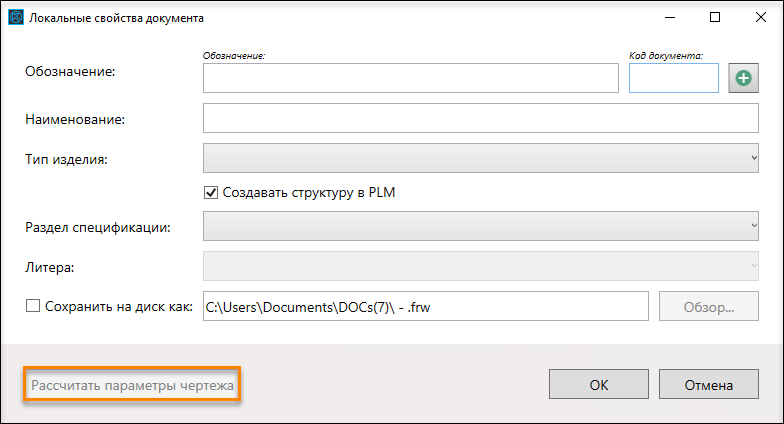Minimize the dialog window
Image resolution: width=784 pixels, height=424 pixels.
670,18
